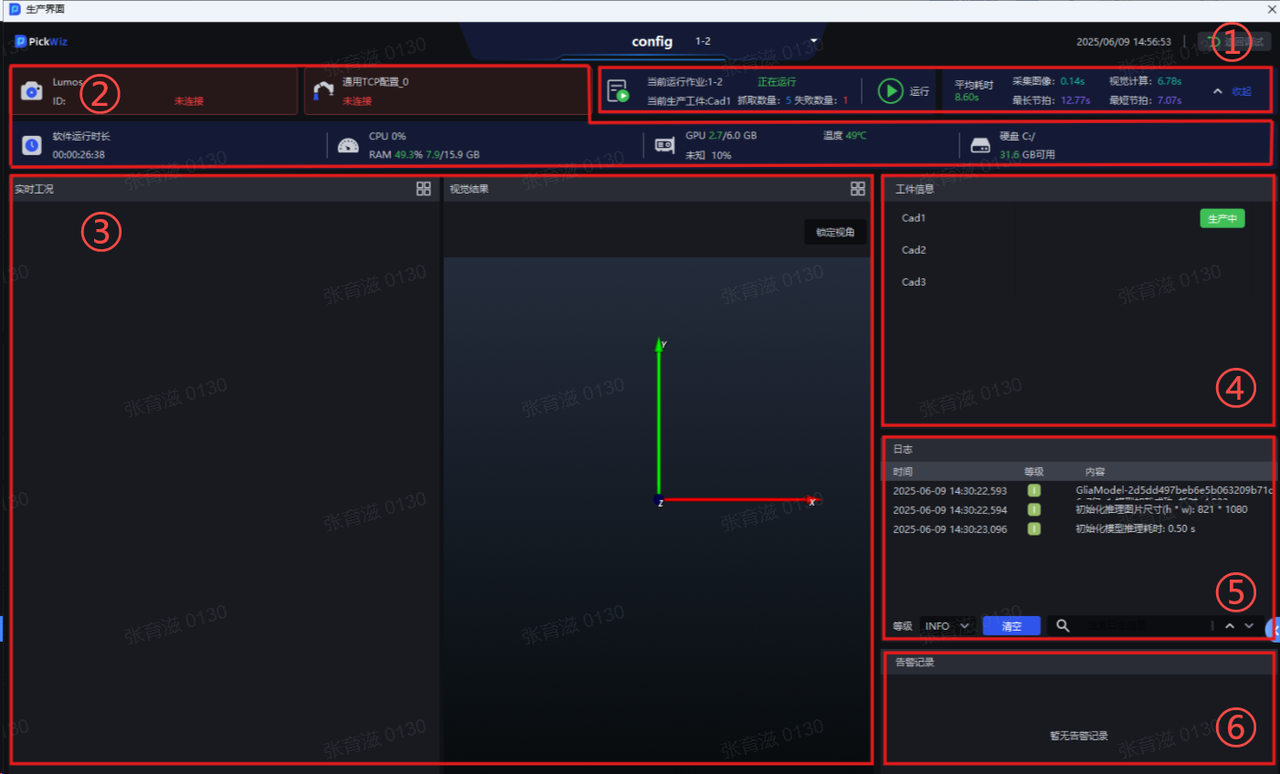Click the hard disk C: icon

point(980,146)
